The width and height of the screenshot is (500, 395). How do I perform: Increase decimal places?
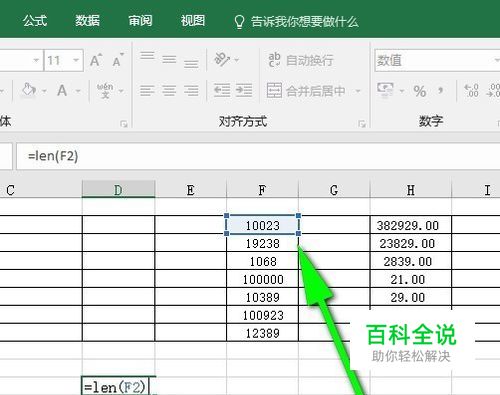click(x=471, y=90)
